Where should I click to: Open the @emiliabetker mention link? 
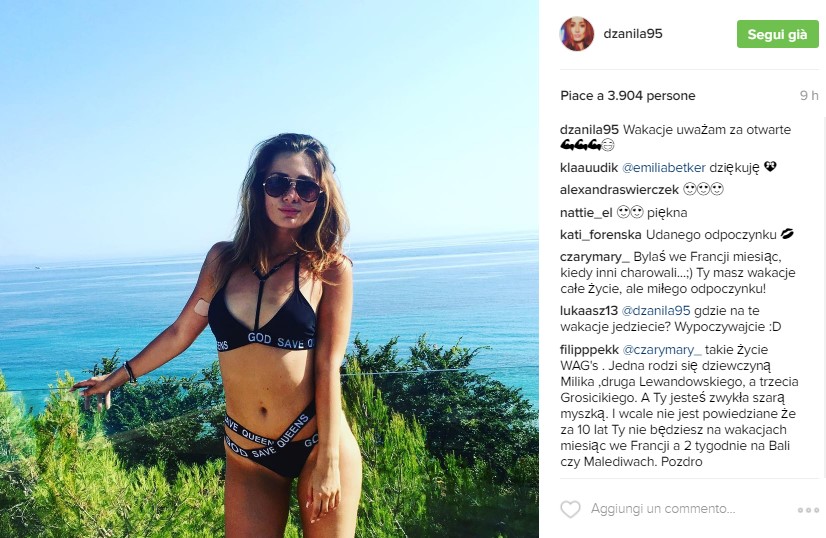pyautogui.click(x=664, y=168)
